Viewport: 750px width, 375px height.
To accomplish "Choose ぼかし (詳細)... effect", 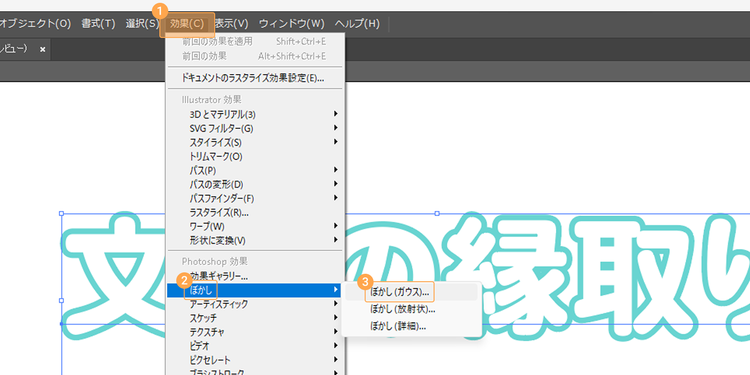I will [411, 327].
